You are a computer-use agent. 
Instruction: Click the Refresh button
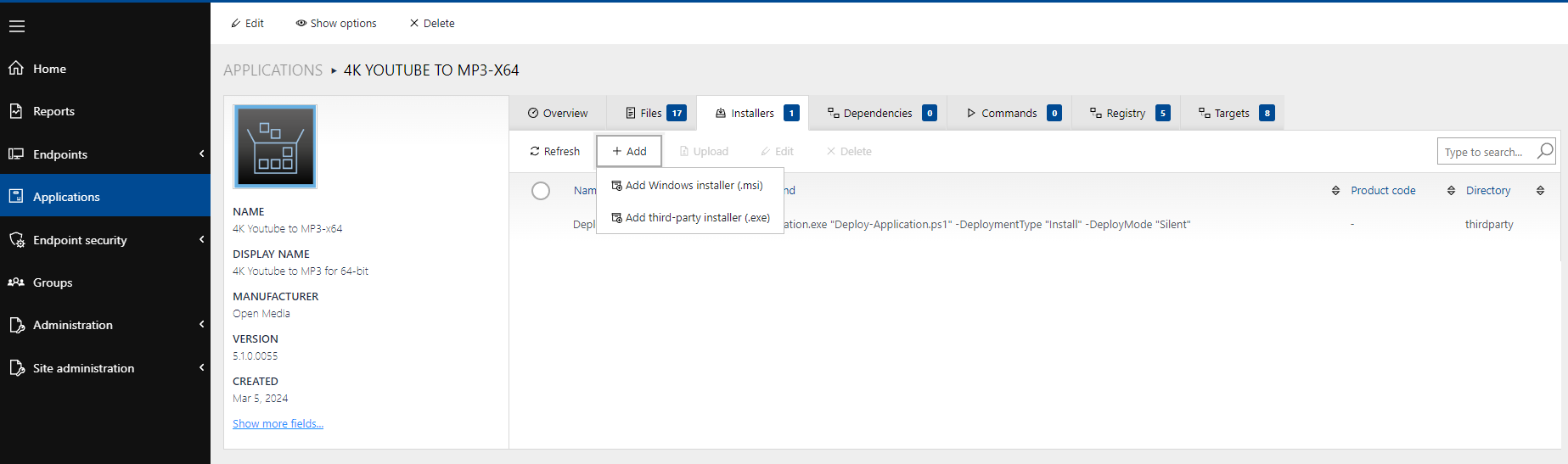554,151
